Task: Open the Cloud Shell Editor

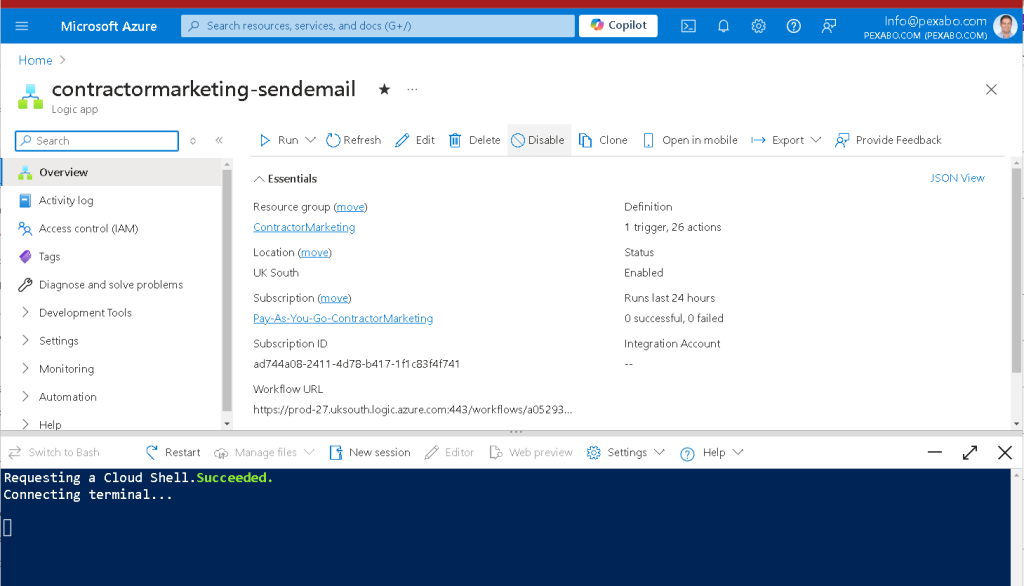Action: pos(449,452)
